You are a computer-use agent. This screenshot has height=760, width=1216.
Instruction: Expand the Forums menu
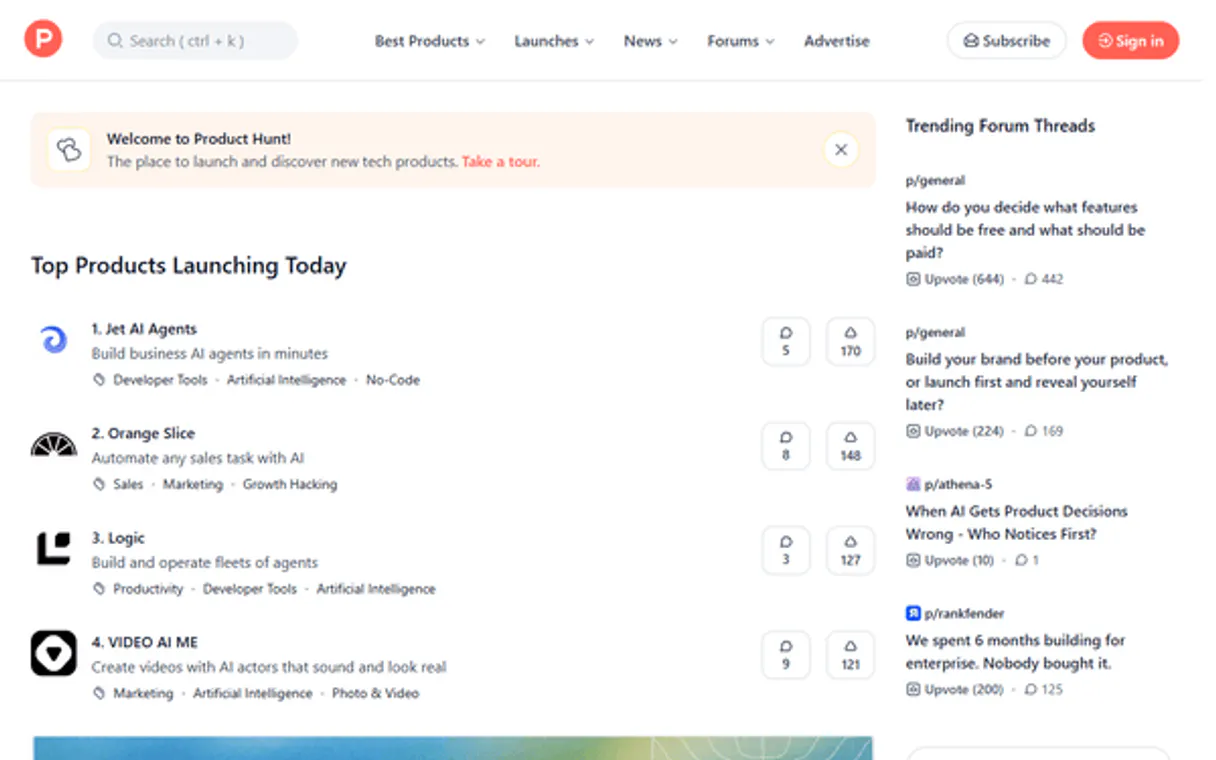tap(740, 41)
